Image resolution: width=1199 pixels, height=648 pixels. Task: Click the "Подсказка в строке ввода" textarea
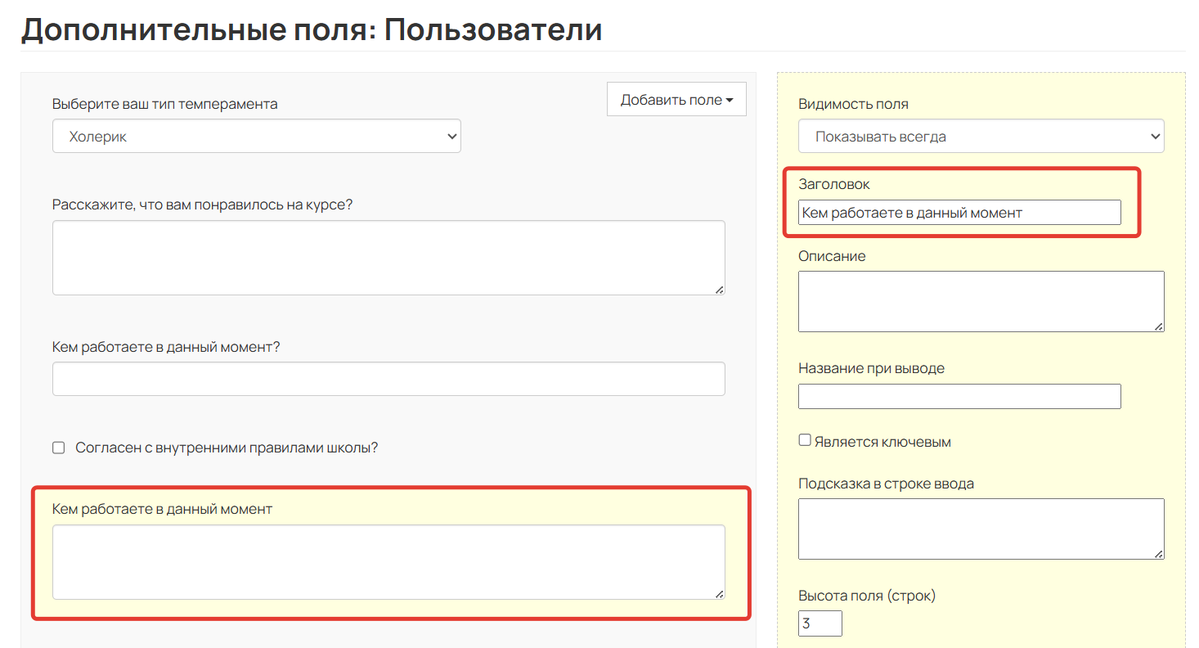(979, 528)
